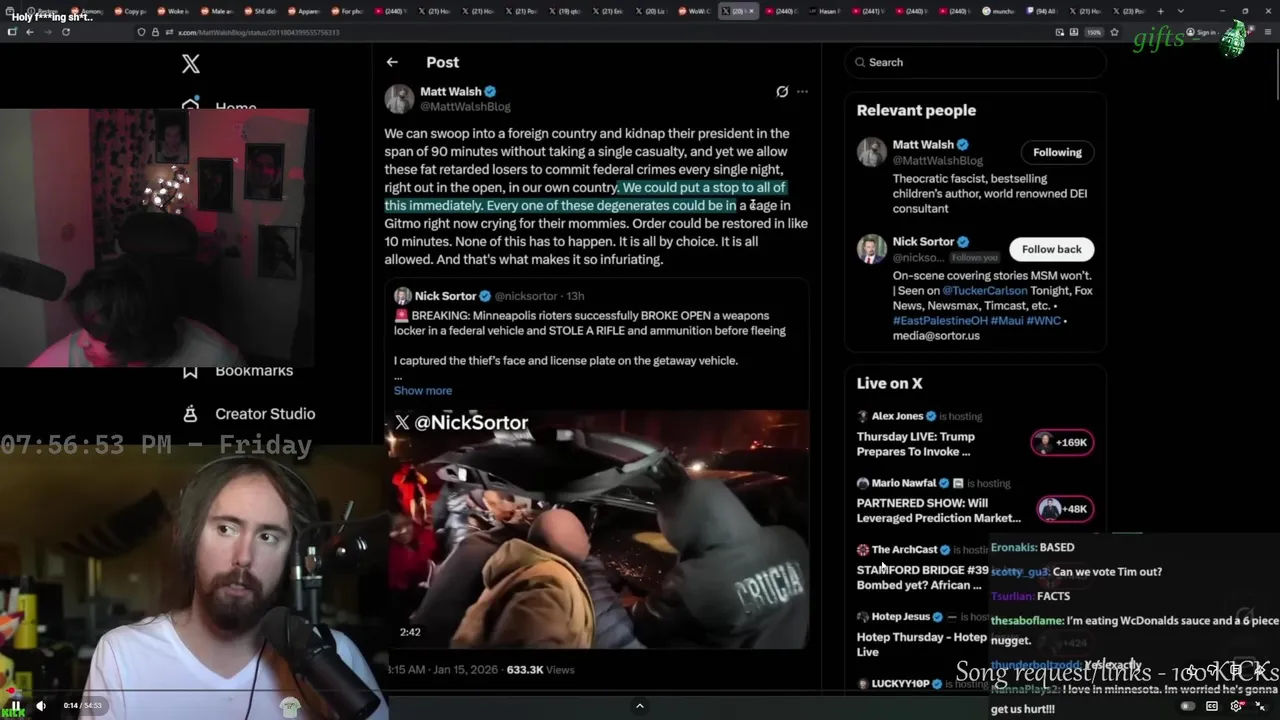This screenshot has width=1280, height=720.
Task: Switch to the munchu browser tab
Action: [998, 11]
